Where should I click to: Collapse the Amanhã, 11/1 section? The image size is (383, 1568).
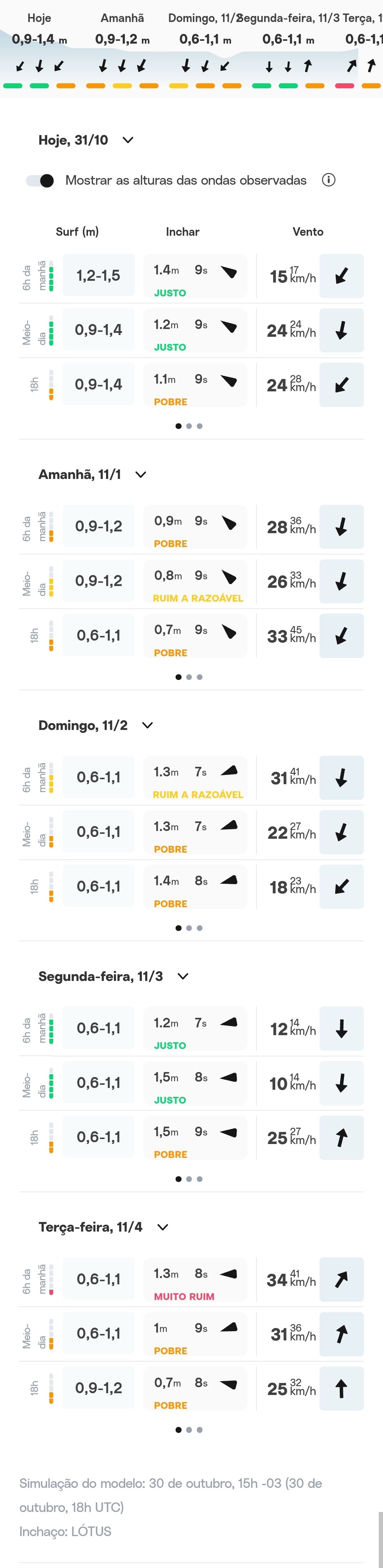(x=141, y=474)
